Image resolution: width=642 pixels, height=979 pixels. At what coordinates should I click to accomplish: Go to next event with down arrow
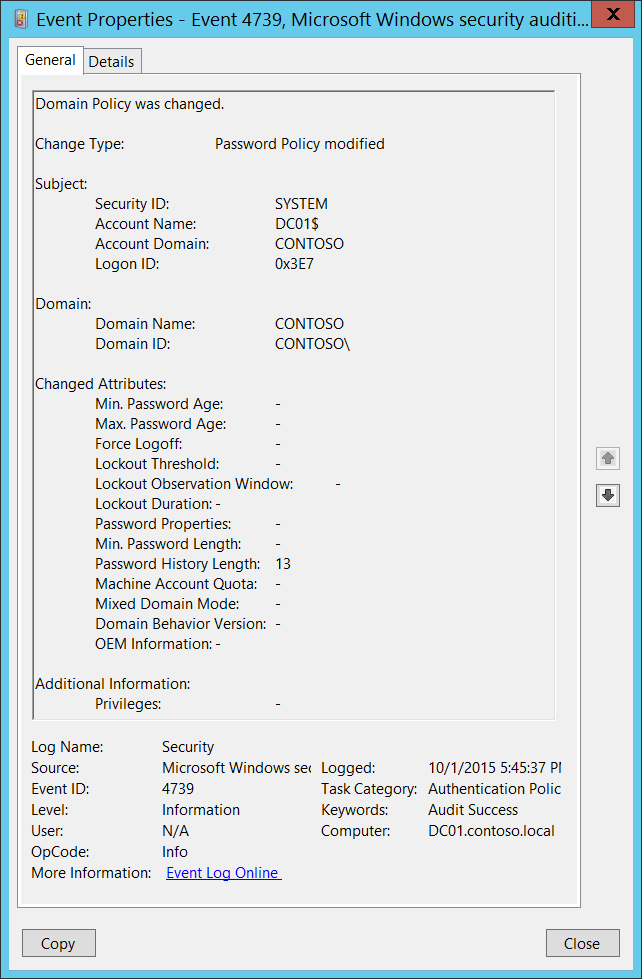(607, 495)
